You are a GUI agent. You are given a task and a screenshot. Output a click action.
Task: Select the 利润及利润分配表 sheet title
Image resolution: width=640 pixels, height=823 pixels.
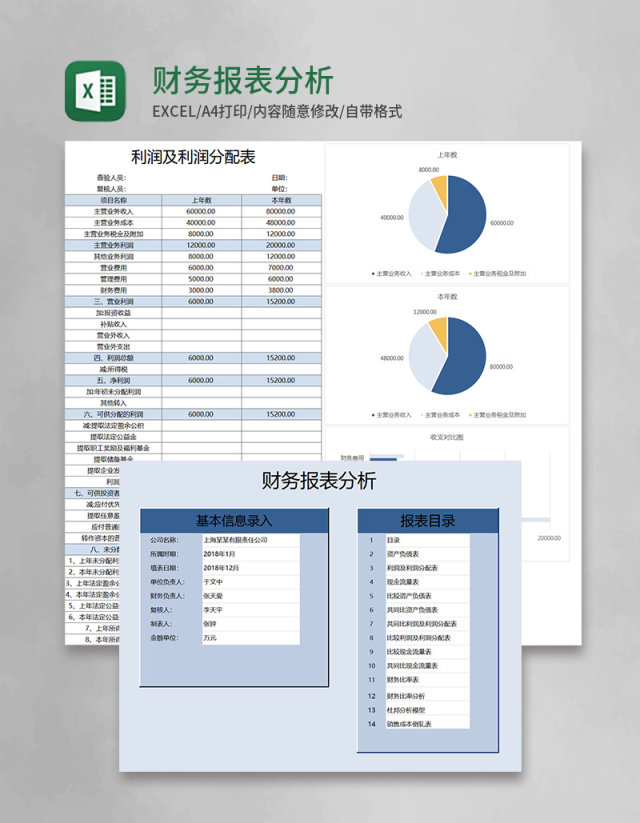pyautogui.click(x=193, y=157)
